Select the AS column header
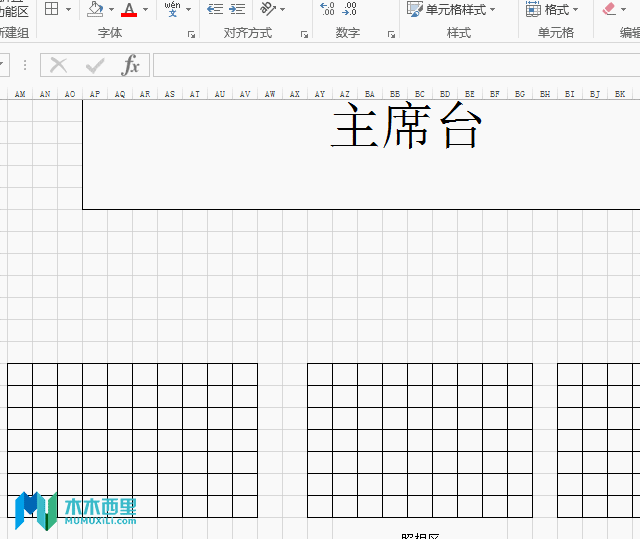The width and height of the screenshot is (640, 539). pyautogui.click(x=170, y=94)
